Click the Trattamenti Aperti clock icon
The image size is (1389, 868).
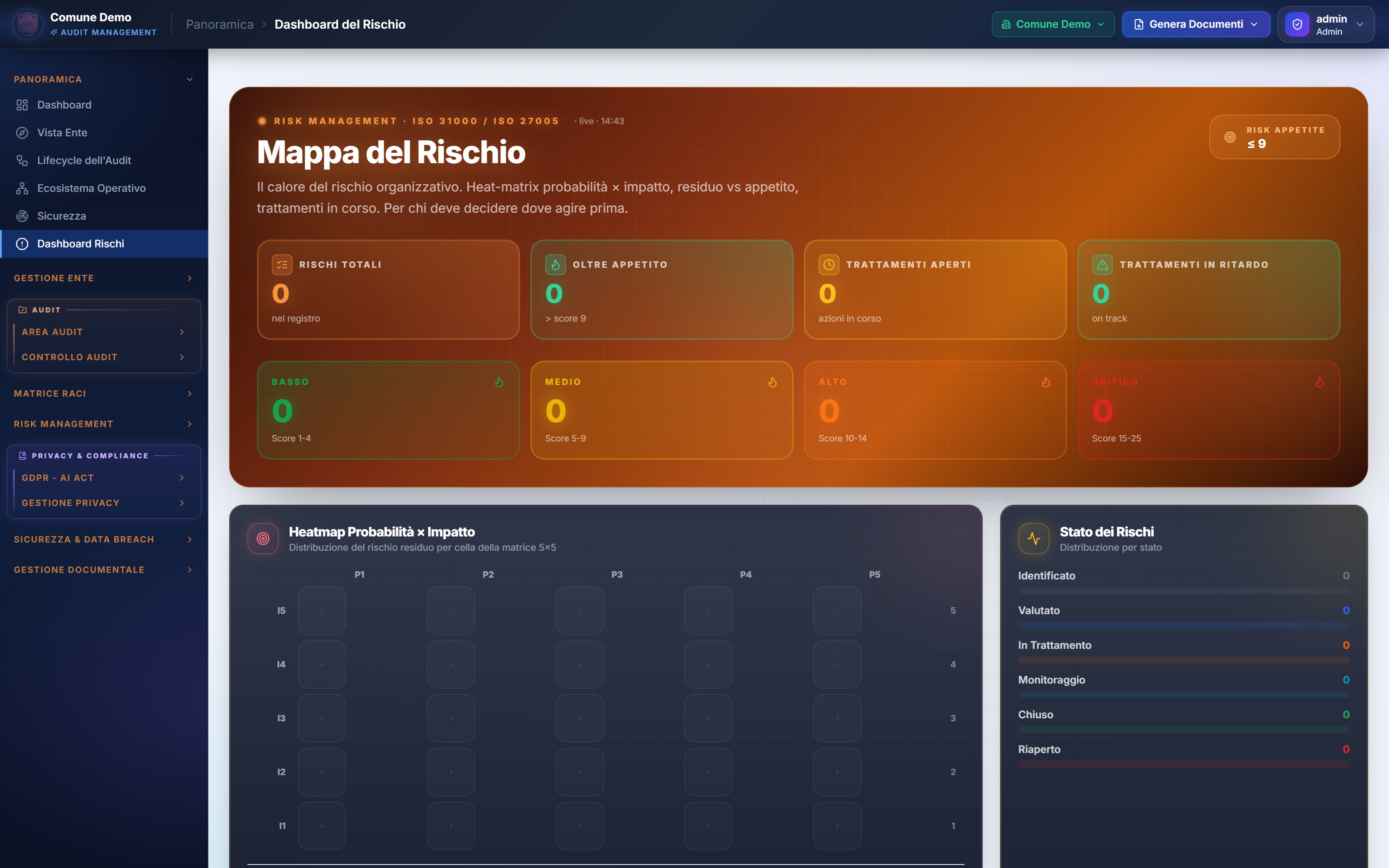[x=829, y=265]
